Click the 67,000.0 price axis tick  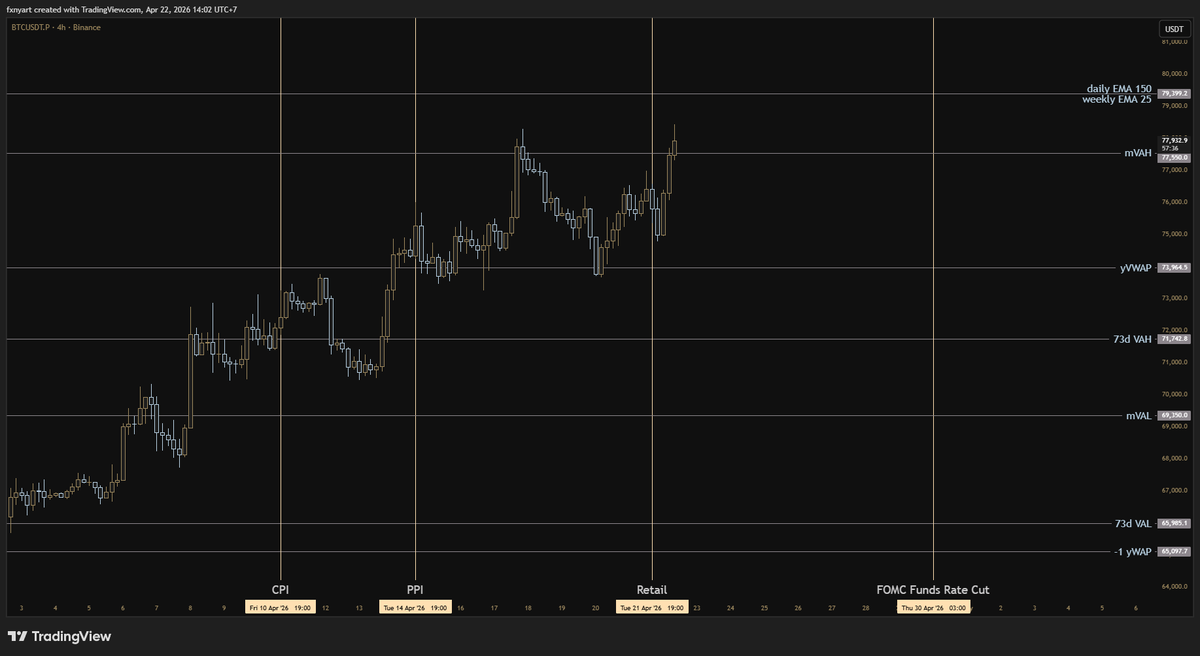[1175, 491]
